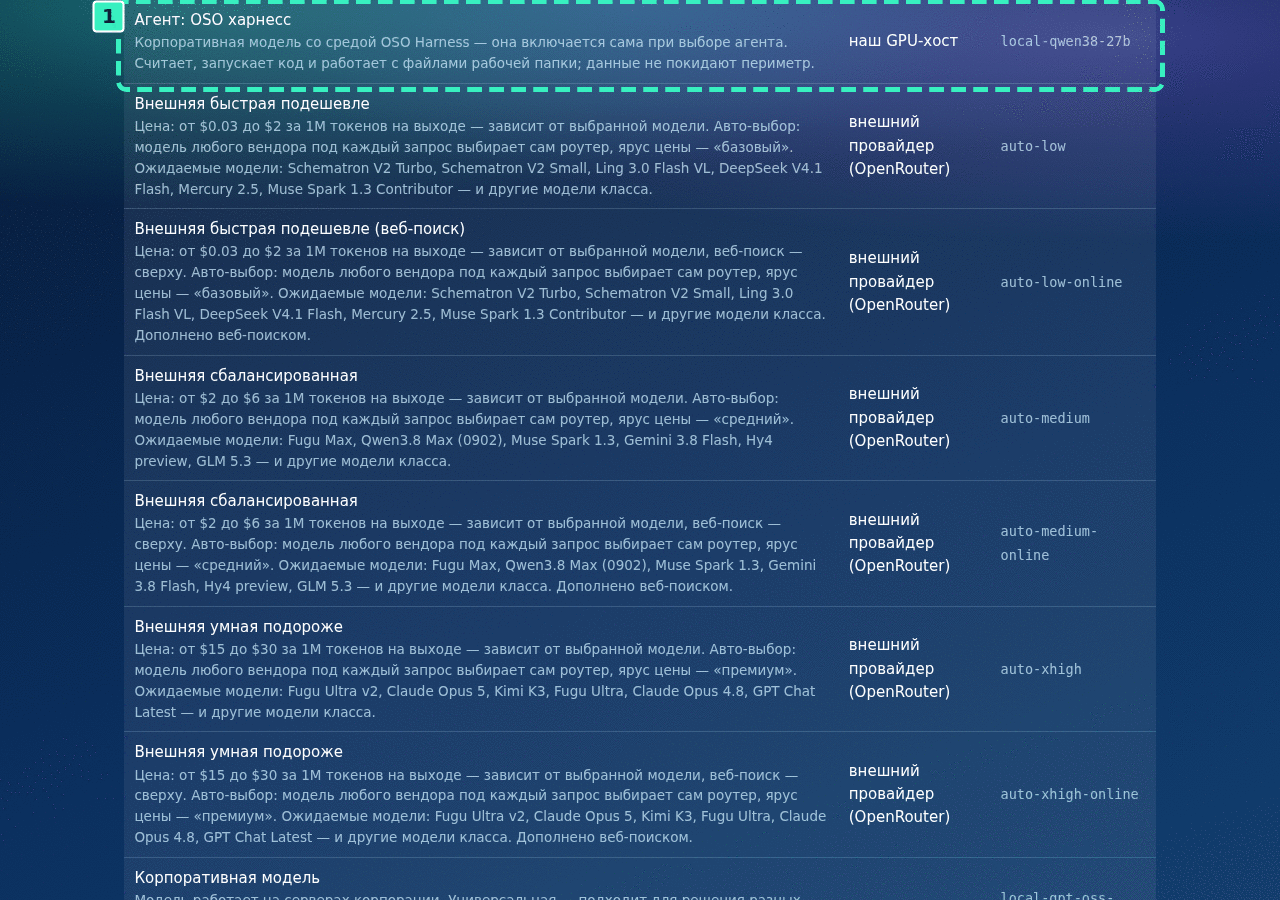The image size is (1280, 900).
Task: Click the OpenRouter provider cell in the auto-low row
Action: (x=900, y=145)
